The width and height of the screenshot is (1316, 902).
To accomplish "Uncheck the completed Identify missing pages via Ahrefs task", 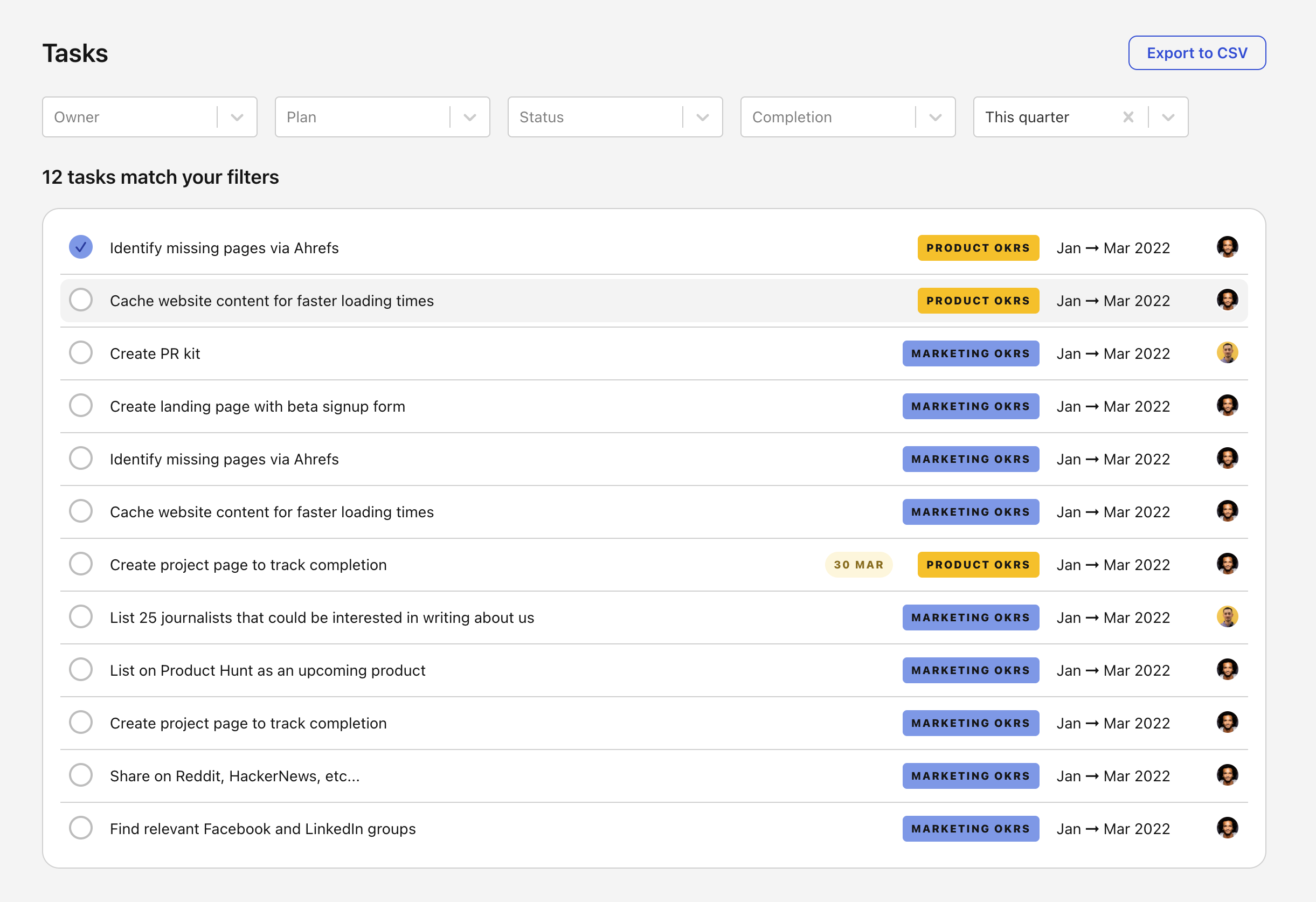I will tap(80, 247).
